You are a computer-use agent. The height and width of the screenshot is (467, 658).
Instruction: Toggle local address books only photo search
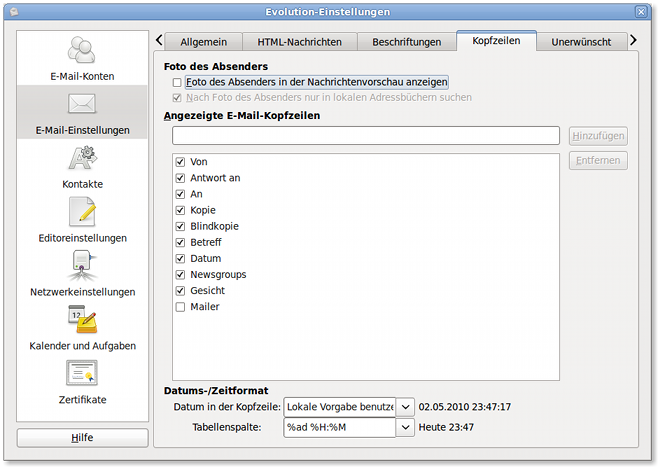click(x=177, y=98)
